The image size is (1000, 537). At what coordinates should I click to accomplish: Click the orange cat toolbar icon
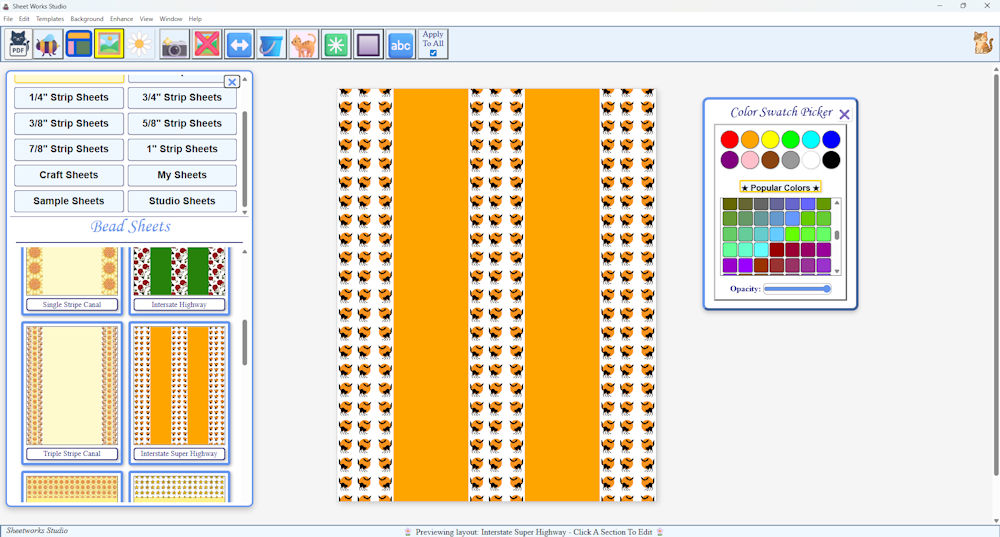[x=304, y=44]
